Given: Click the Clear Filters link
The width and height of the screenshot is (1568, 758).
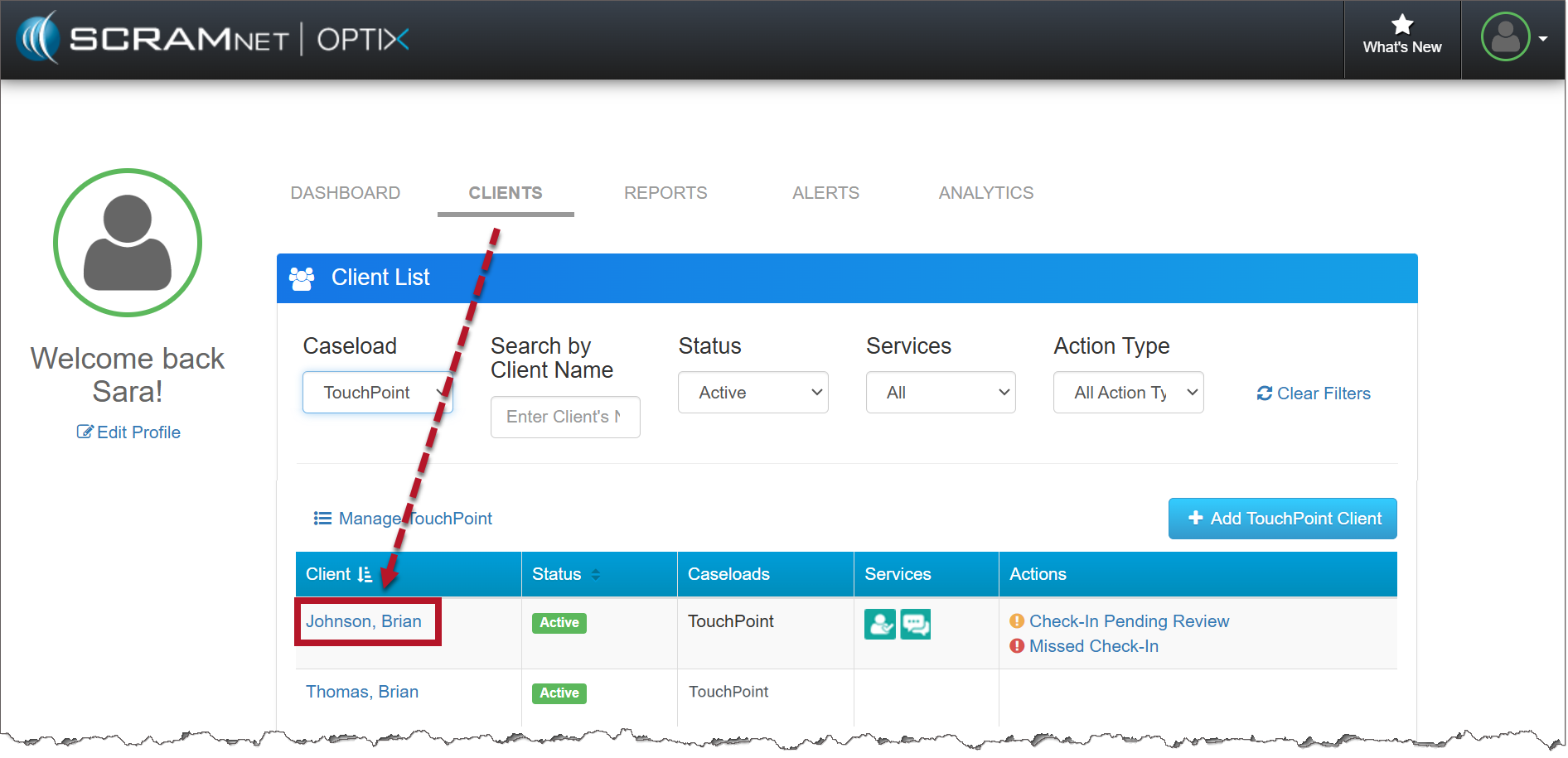Looking at the screenshot, I should [1314, 393].
